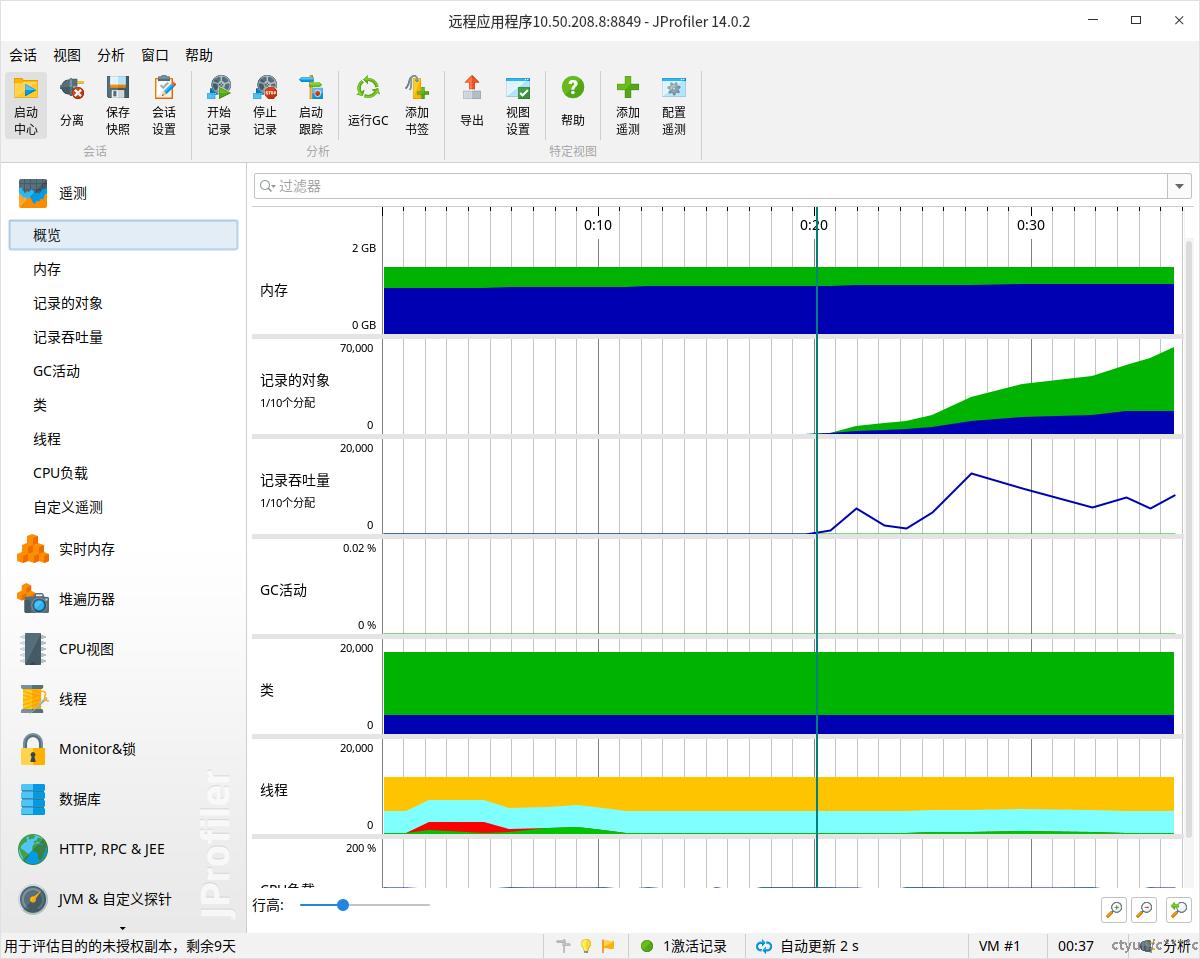Screen dimensions: 1200x959
Task: Expand more sidebar sections with bottom arrow
Action: click(x=123, y=928)
